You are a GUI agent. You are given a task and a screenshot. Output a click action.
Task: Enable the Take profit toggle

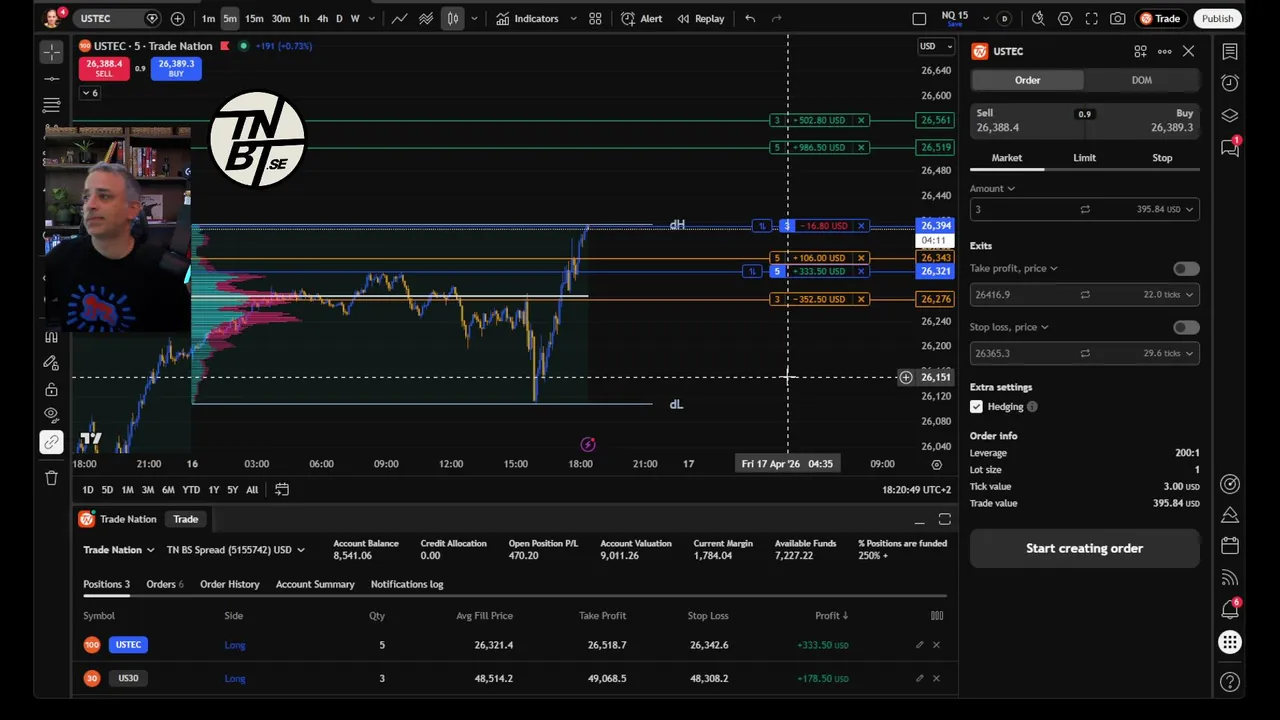[x=1186, y=269]
